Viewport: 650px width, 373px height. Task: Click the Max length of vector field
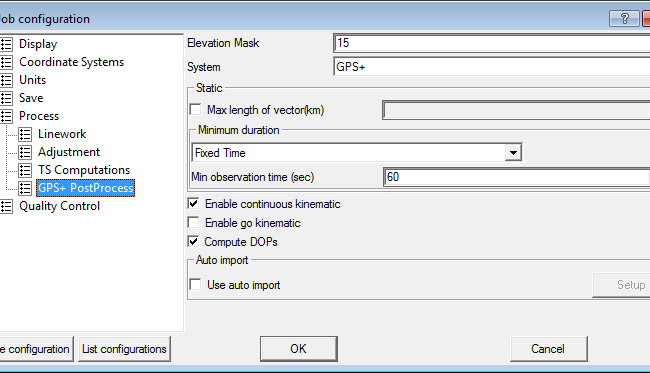click(x=516, y=110)
